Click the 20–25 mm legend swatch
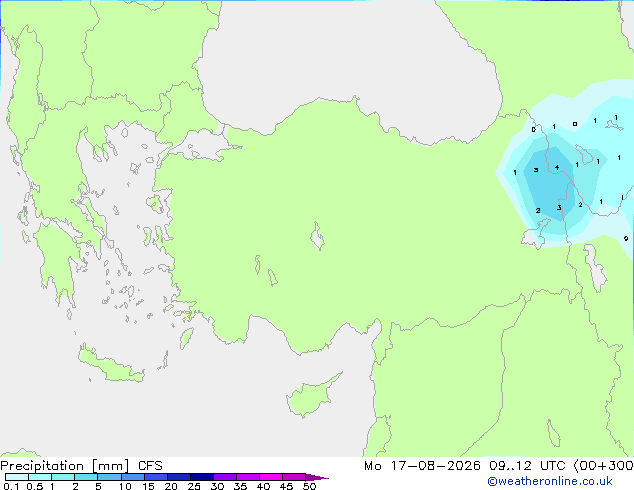The image size is (634, 490). click(x=179, y=477)
